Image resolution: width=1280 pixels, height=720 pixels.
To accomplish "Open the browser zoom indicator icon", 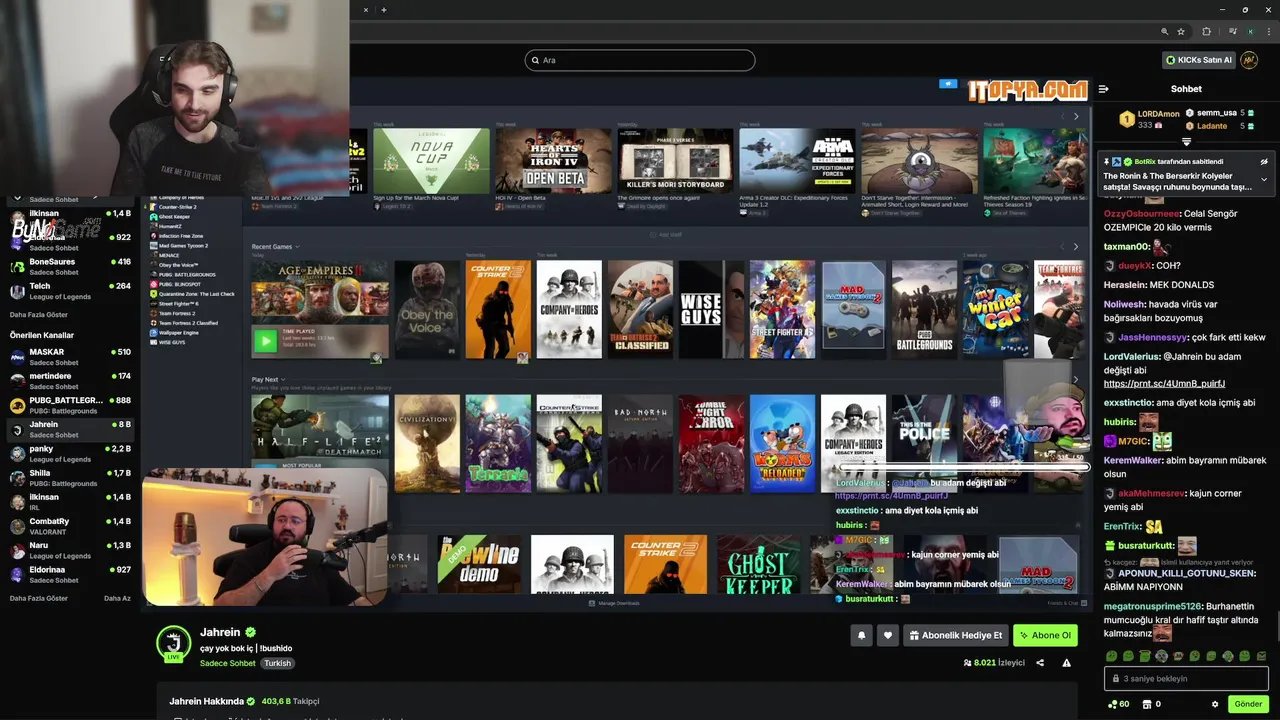I will click(x=1165, y=31).
